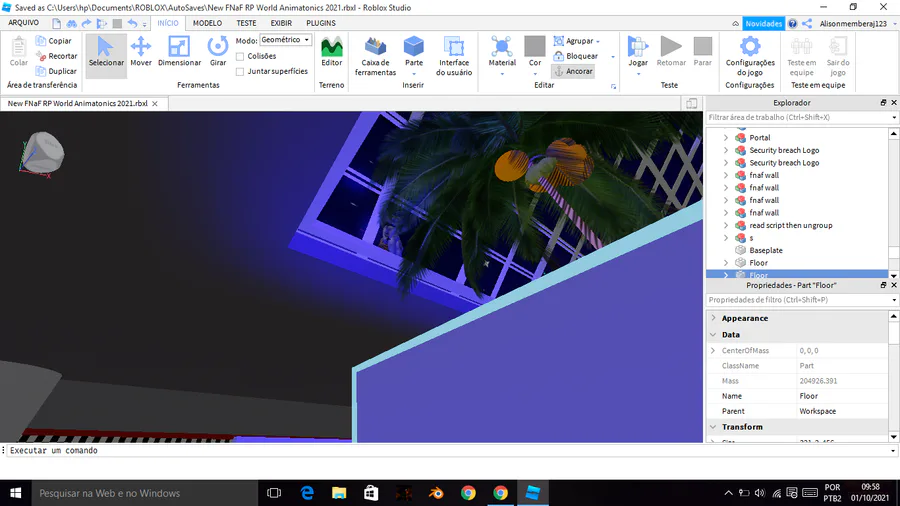
Task: Click the help question mark icon
Action: tap(793, 24)
